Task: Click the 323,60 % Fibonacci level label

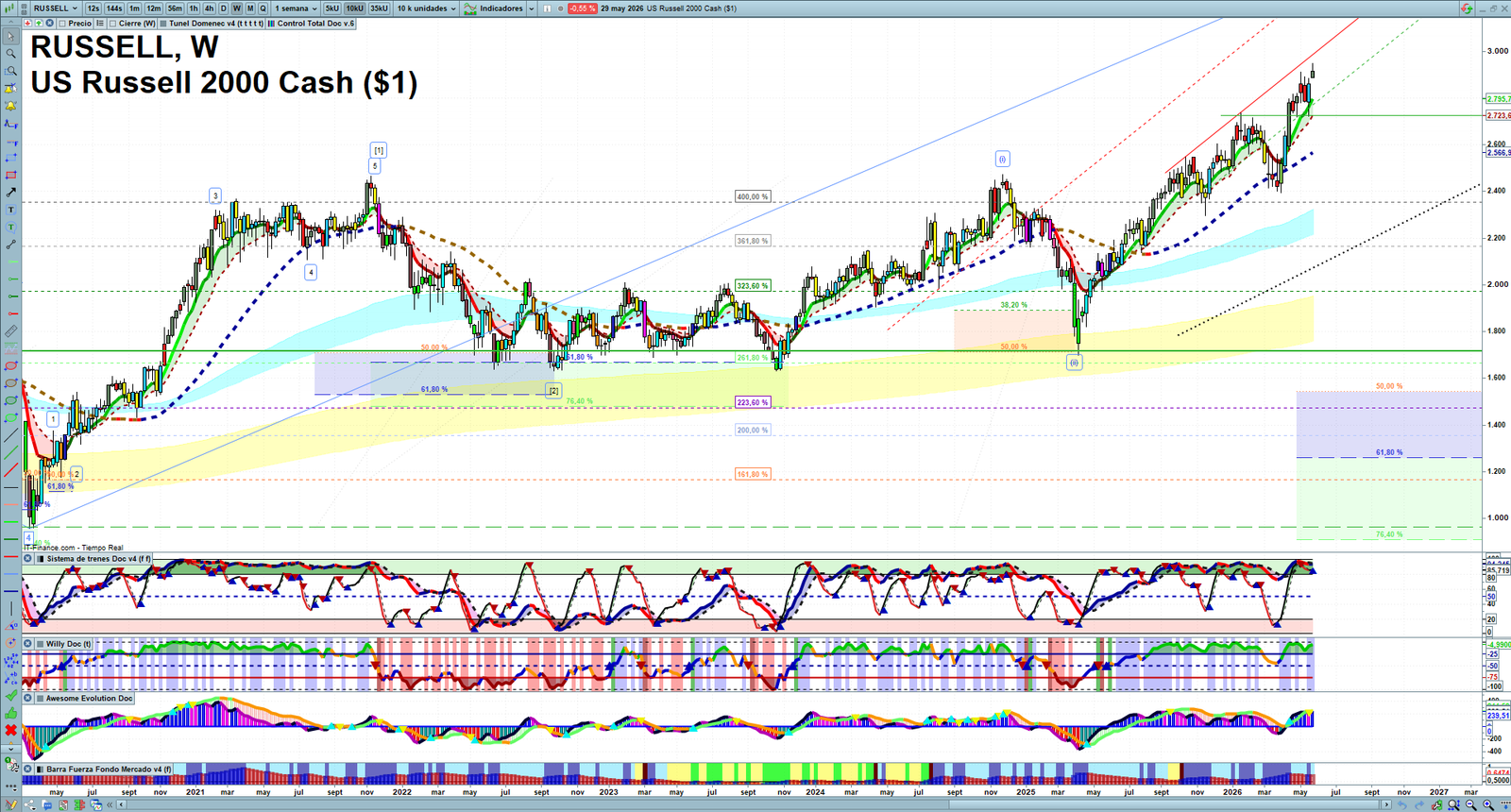Action: point(753,285)
